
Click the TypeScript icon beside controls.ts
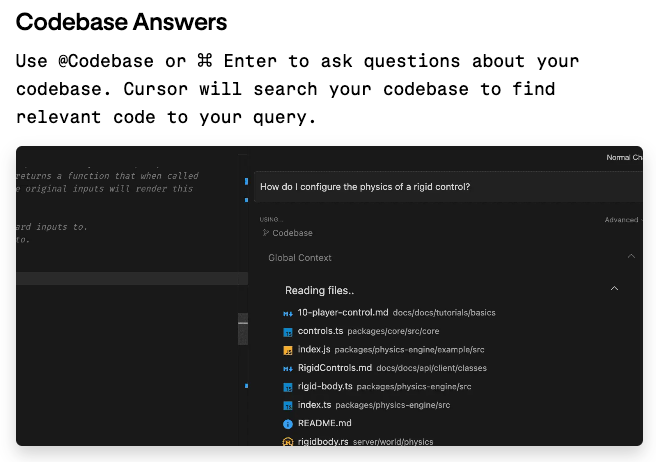(x=288, y=331)
